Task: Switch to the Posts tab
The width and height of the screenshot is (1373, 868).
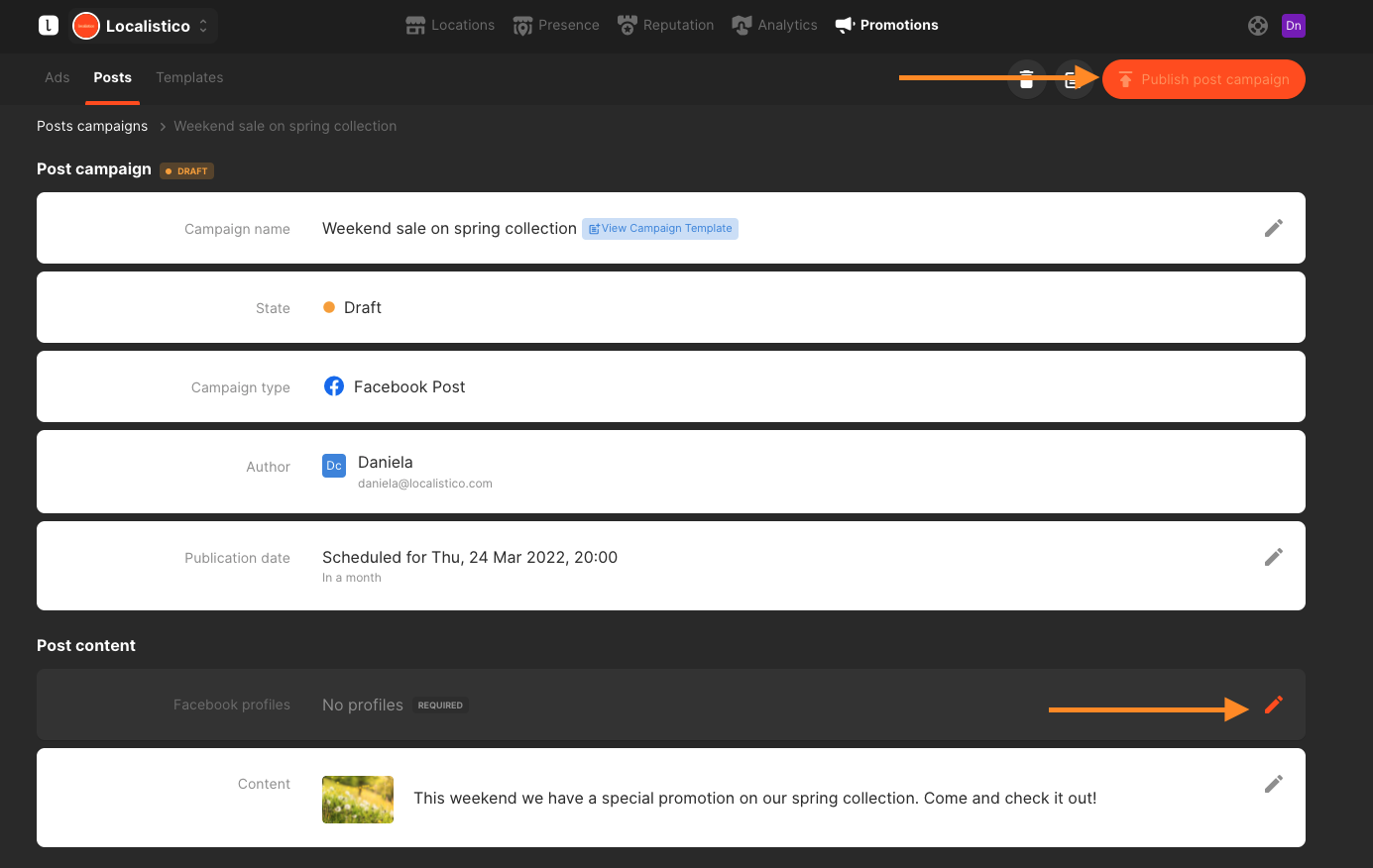Action: 113,77
